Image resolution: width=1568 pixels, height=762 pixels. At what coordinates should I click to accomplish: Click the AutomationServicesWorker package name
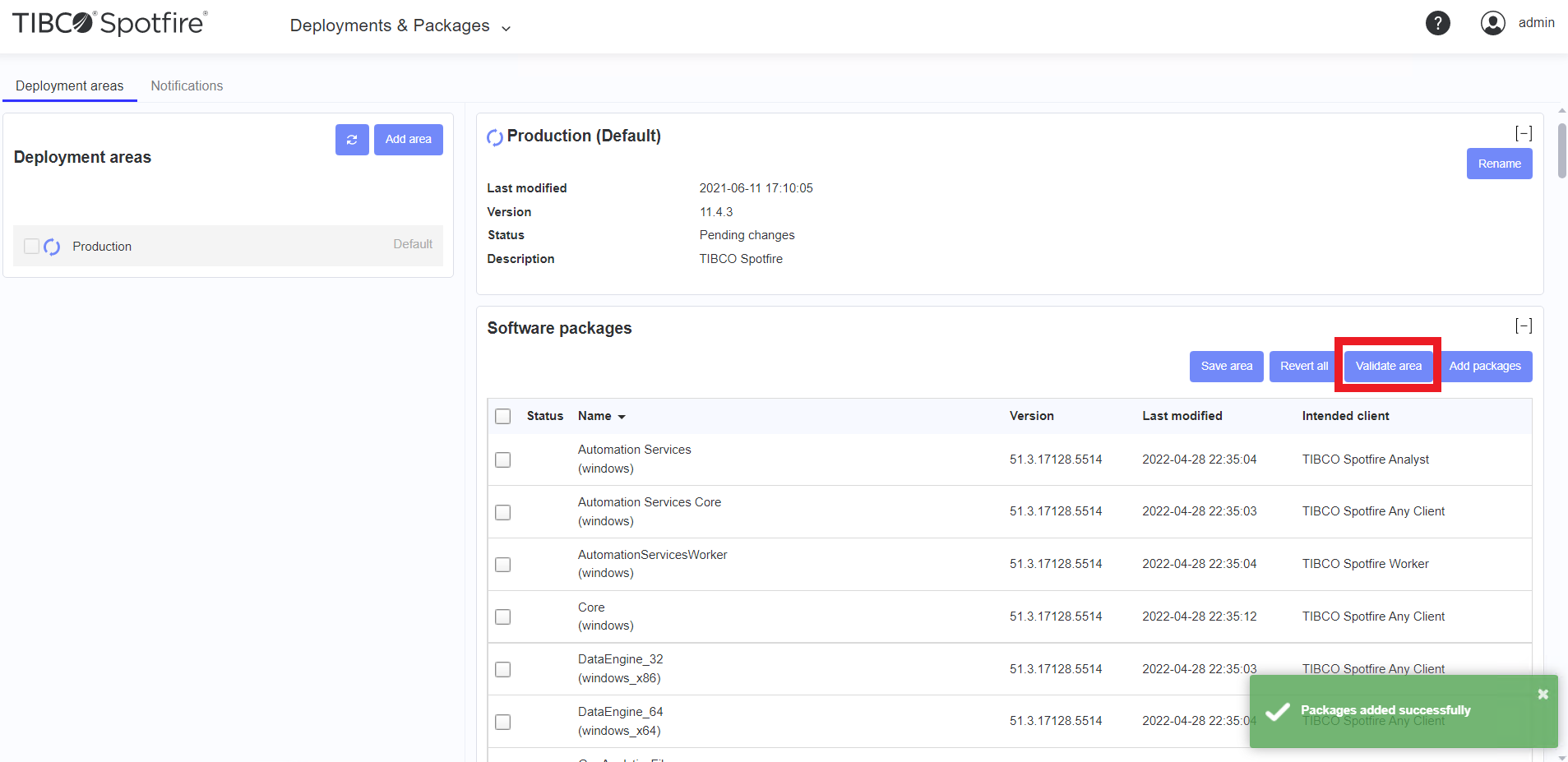pyautogui.click(x=652, y=555)
